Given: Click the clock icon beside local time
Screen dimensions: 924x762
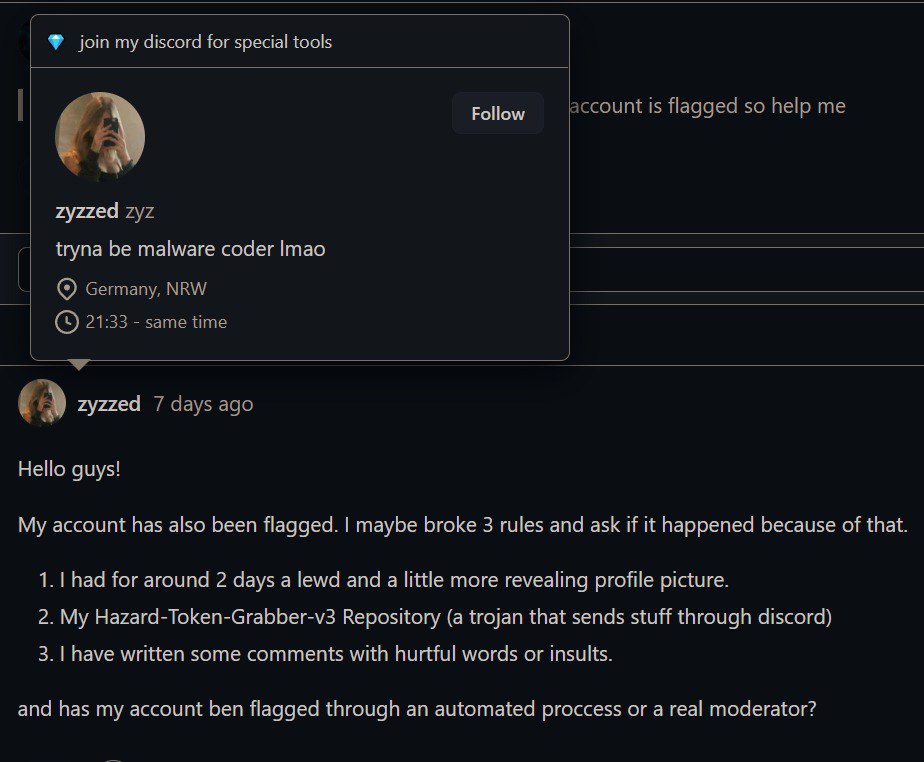Looking at the screenshot, I should point(67,322).
